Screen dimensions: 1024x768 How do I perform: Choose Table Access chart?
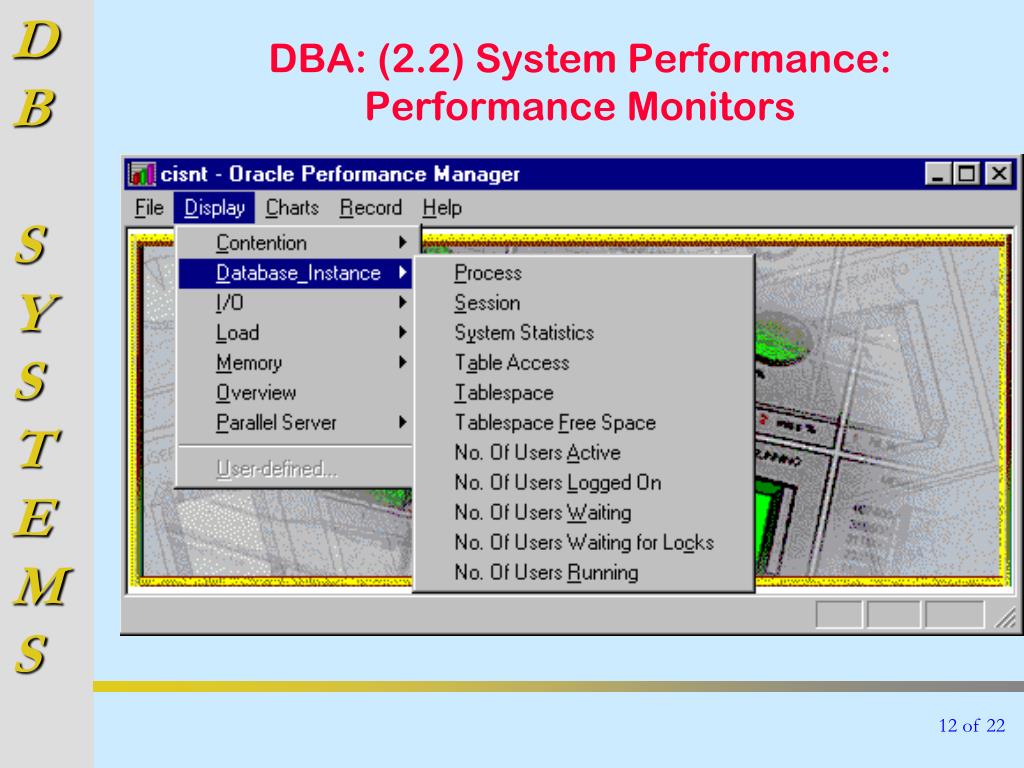tap(584, 363)
